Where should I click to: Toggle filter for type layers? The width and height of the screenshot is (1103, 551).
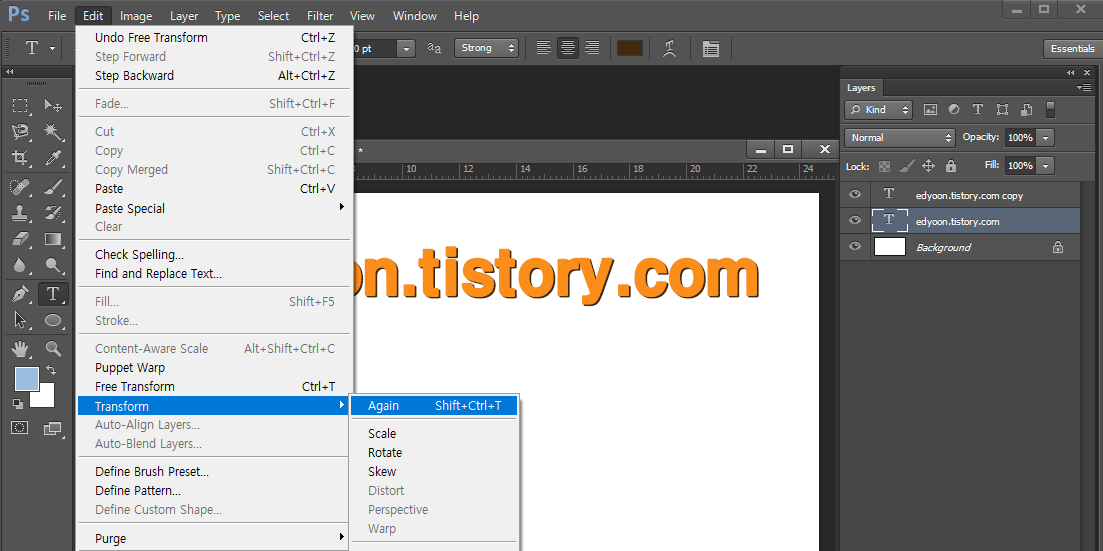[978, 110]
